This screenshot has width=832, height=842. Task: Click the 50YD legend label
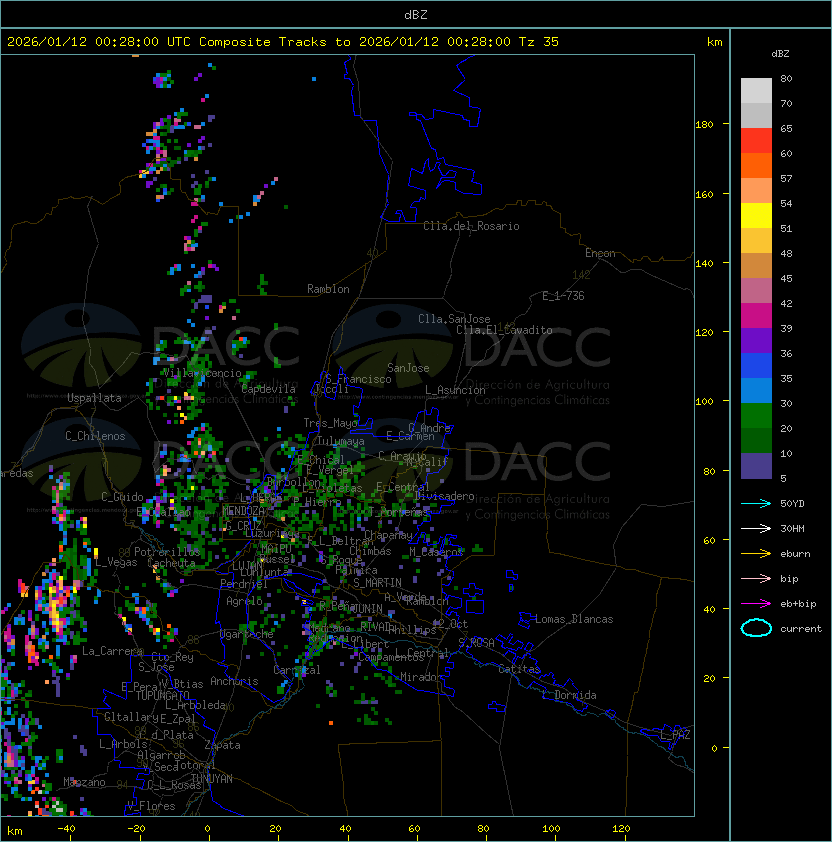click(792, 503)
